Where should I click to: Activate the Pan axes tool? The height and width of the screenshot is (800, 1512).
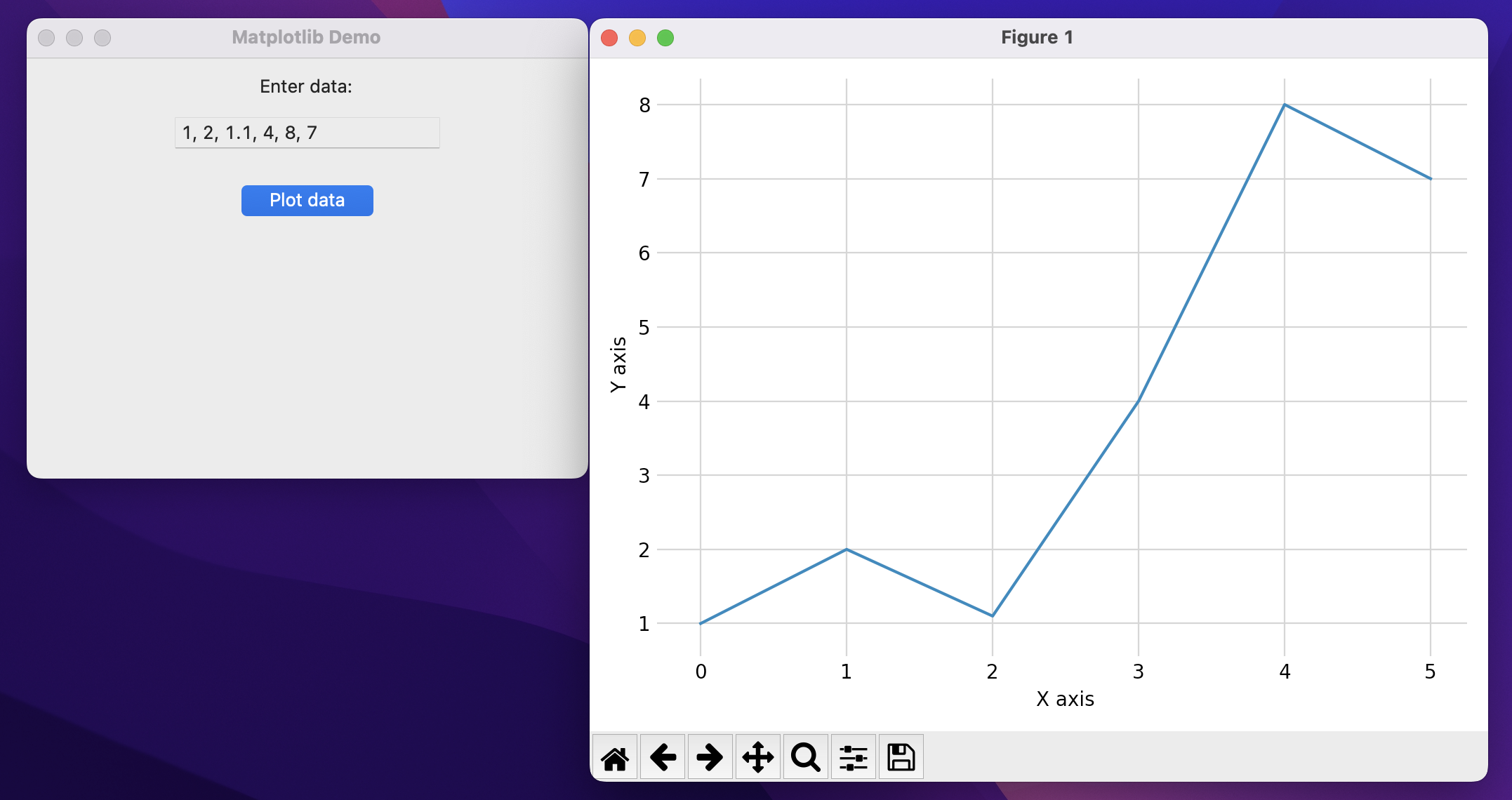(x=758, y=757)
